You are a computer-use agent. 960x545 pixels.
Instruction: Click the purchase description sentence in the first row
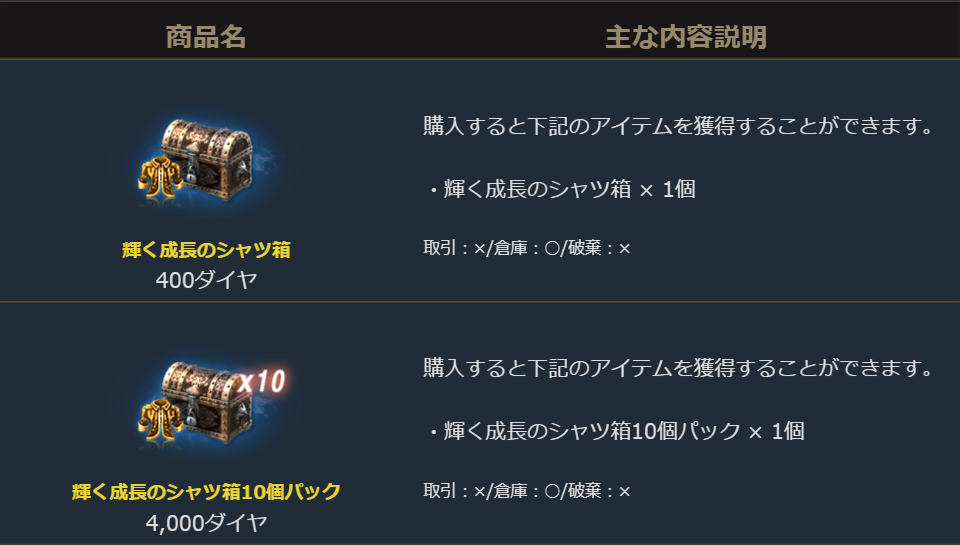tap(678, 127)
